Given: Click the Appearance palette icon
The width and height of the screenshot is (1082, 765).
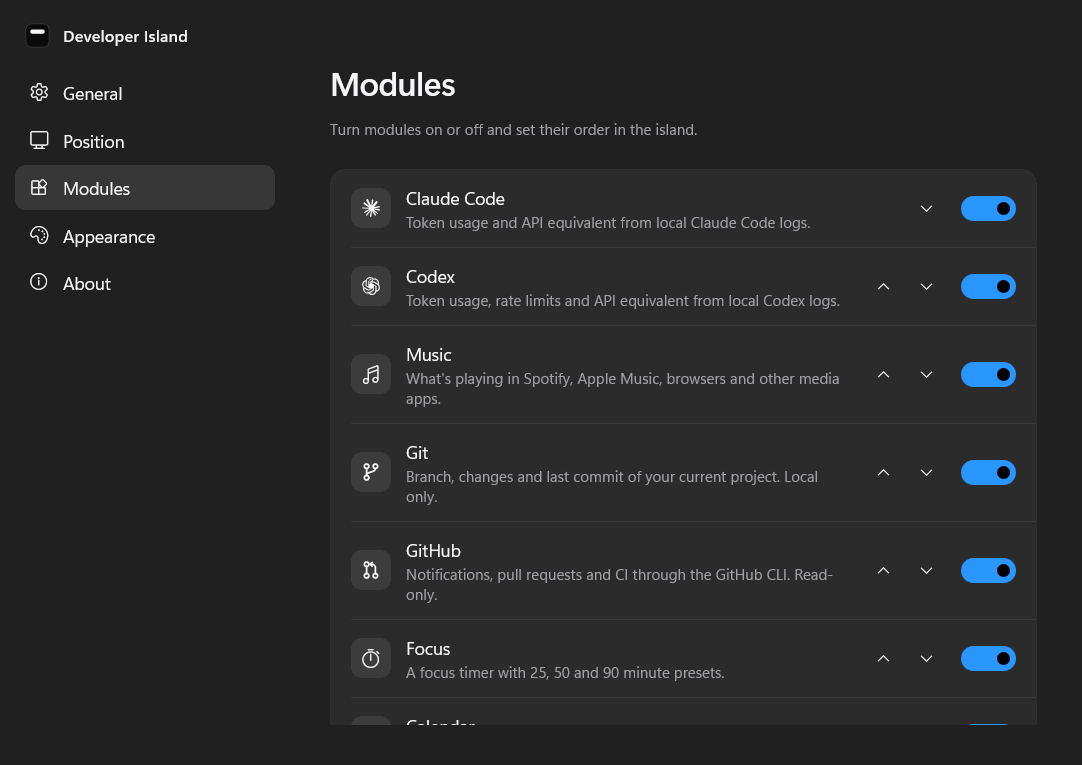Looking at the screenshot, I should (x=39, y=235).
